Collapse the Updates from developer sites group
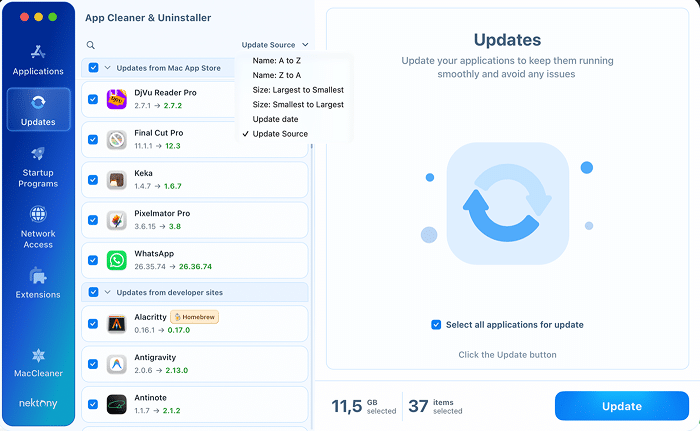The width and height of the screenshot is (700, 431). click(x=107, y=292)
